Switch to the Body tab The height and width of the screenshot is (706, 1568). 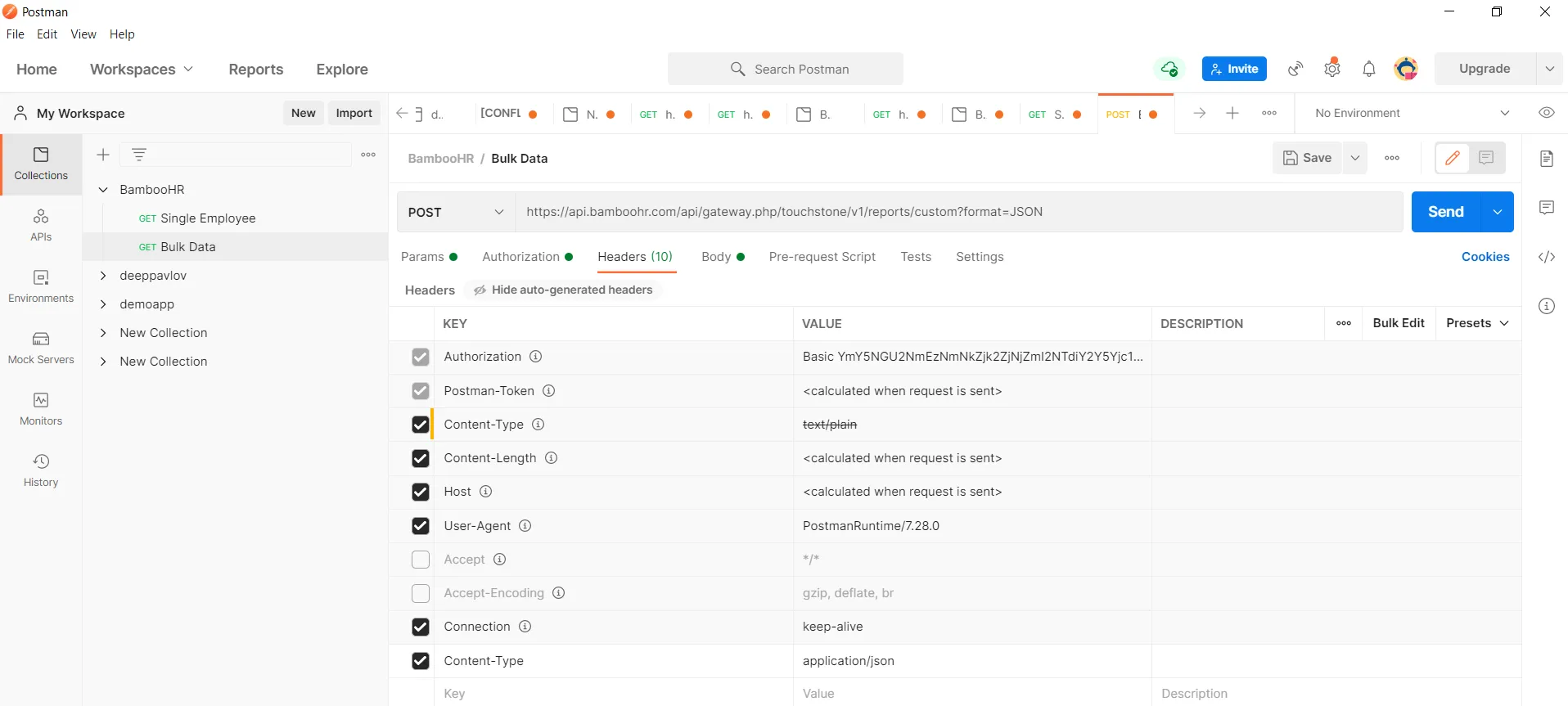tap(723, 257)
